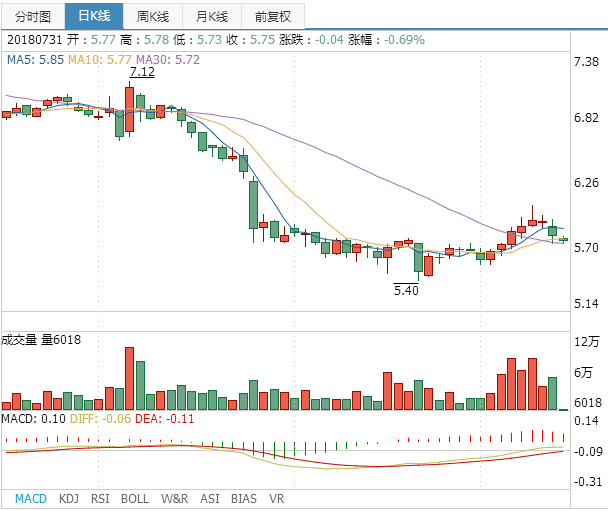The width and height of the screenshot is (608, 511).
Task: Click the 5.40 low price label
Action: point(406,290)
